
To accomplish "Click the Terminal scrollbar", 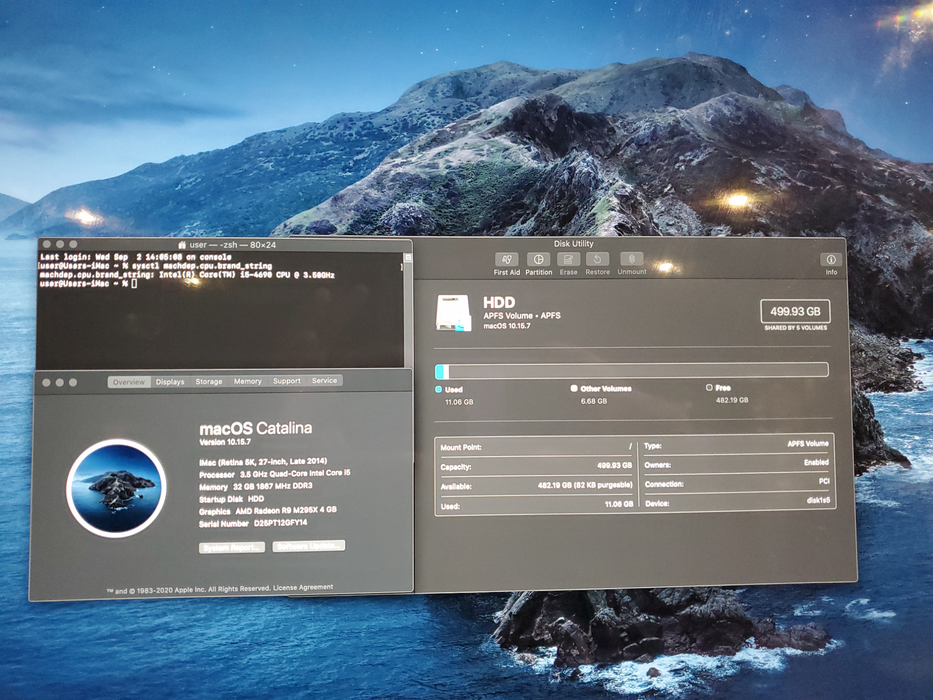I will [x=408, y=310].
